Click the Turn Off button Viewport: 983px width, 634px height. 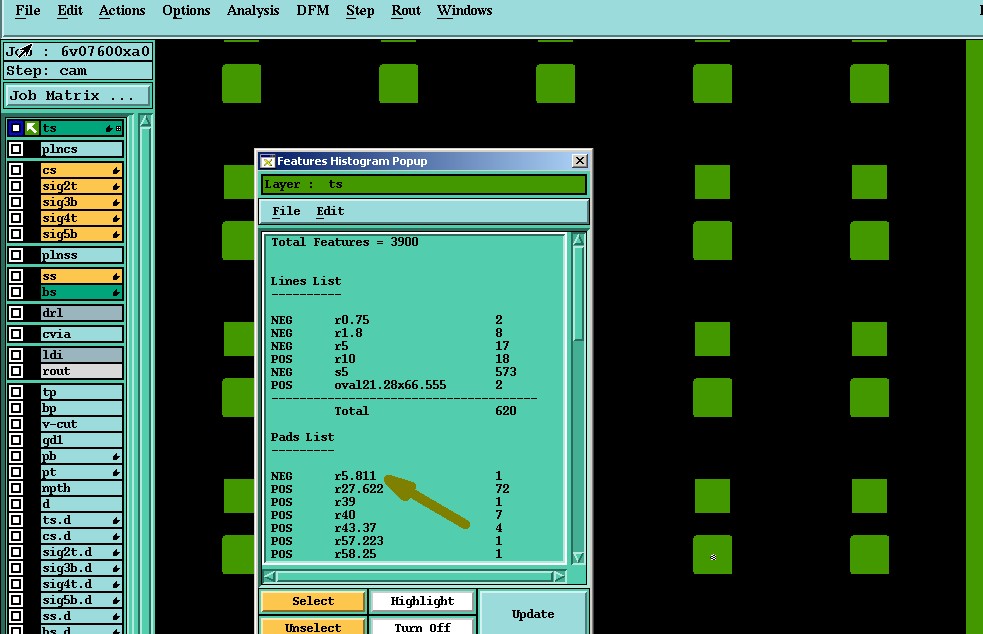coord(422,627)
